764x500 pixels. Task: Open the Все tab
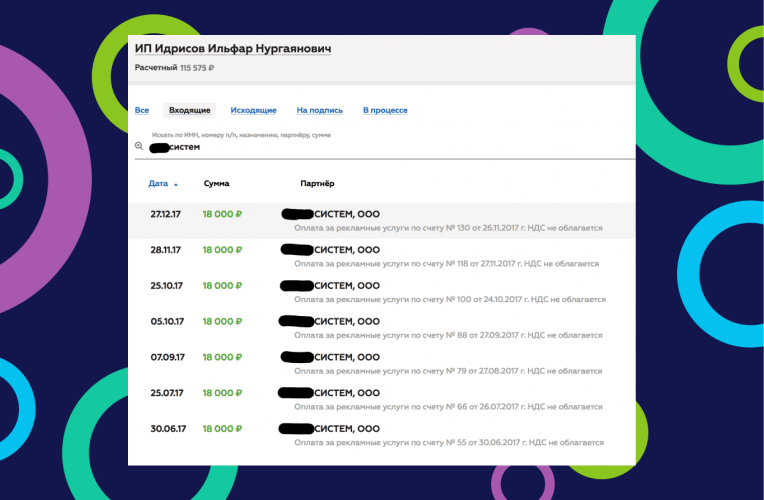tap(142, 110)
